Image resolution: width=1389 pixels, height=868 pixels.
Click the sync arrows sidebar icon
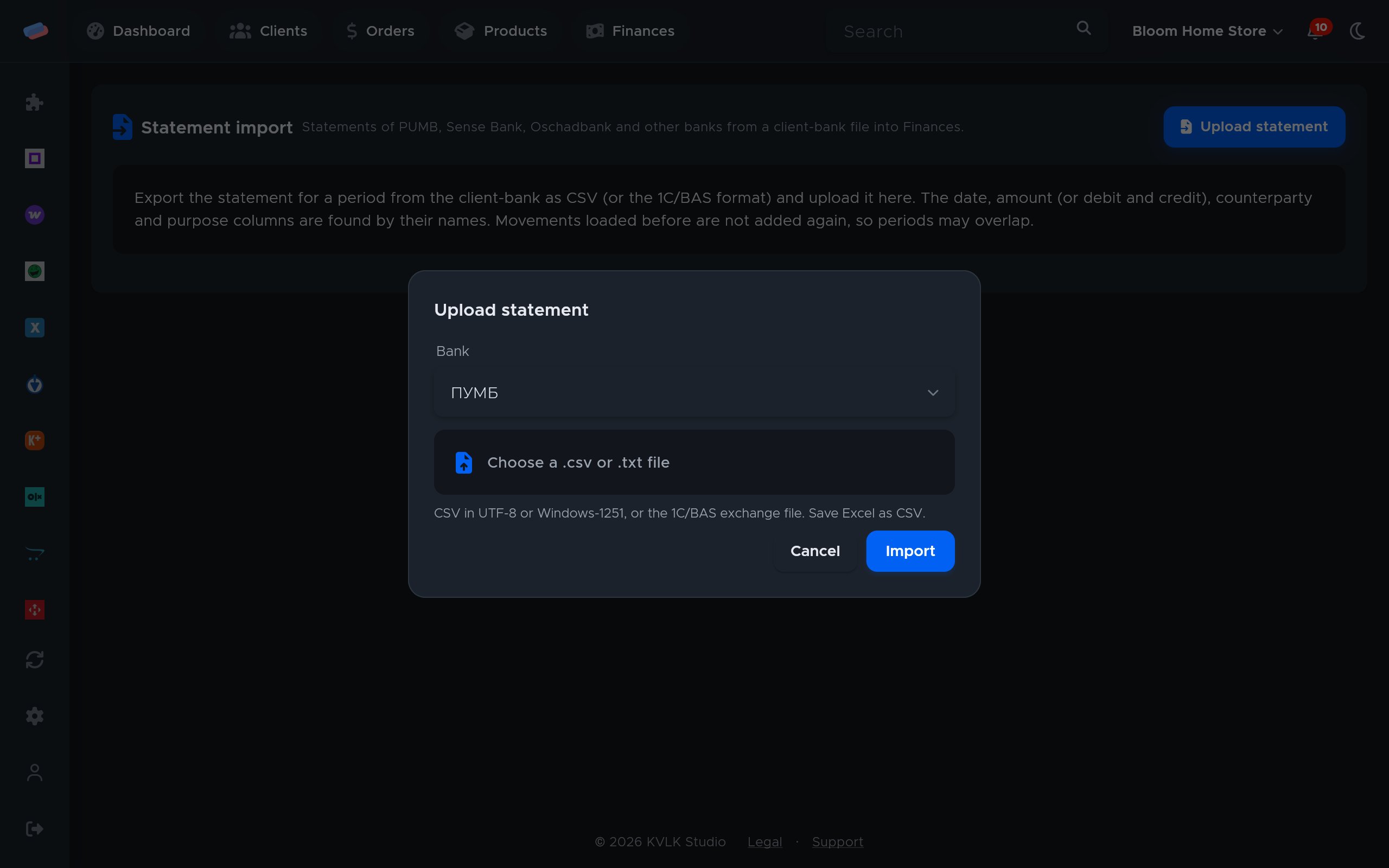click(x=34, y=660)
